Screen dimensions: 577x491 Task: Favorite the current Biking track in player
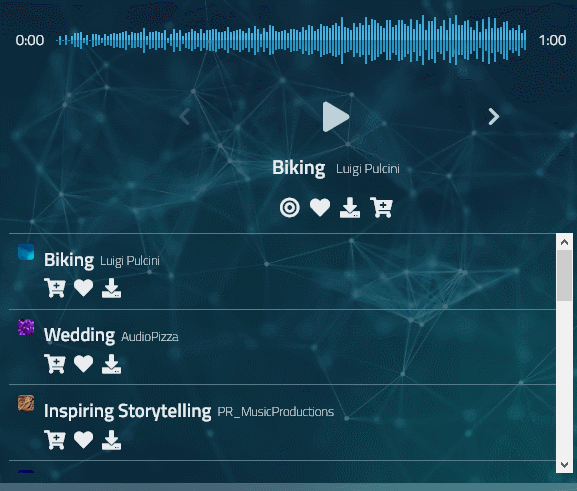pyautogui.click(x=320, y=208)
